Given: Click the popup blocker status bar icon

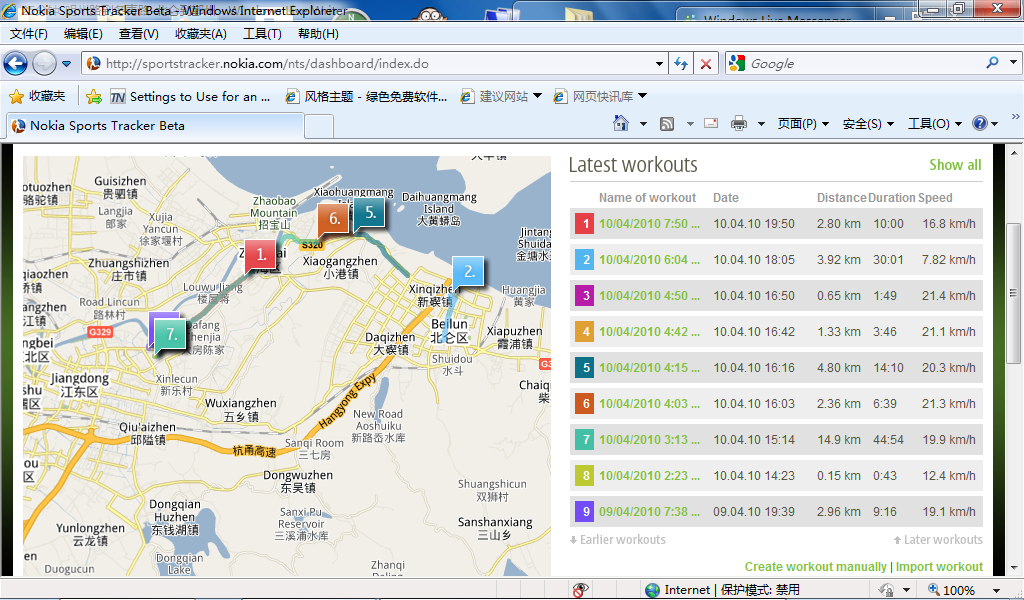Looking at the screenshot, I should (x=580, y=590).
